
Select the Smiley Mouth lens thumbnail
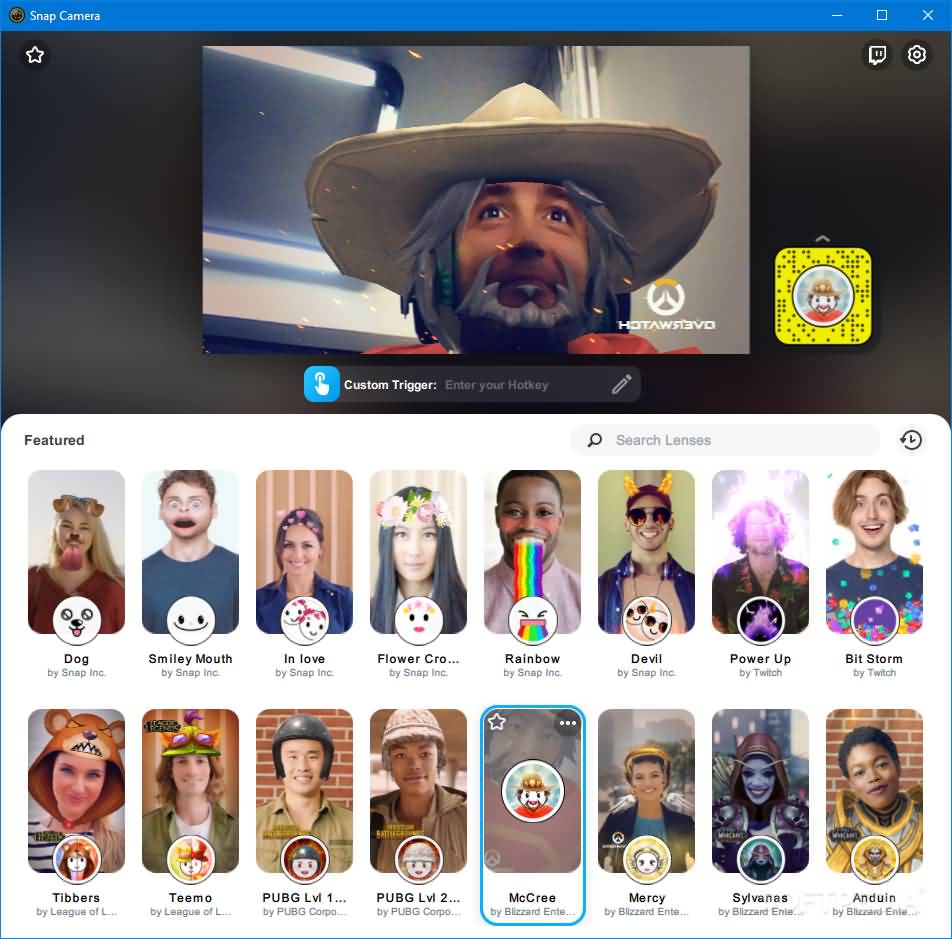191,552
